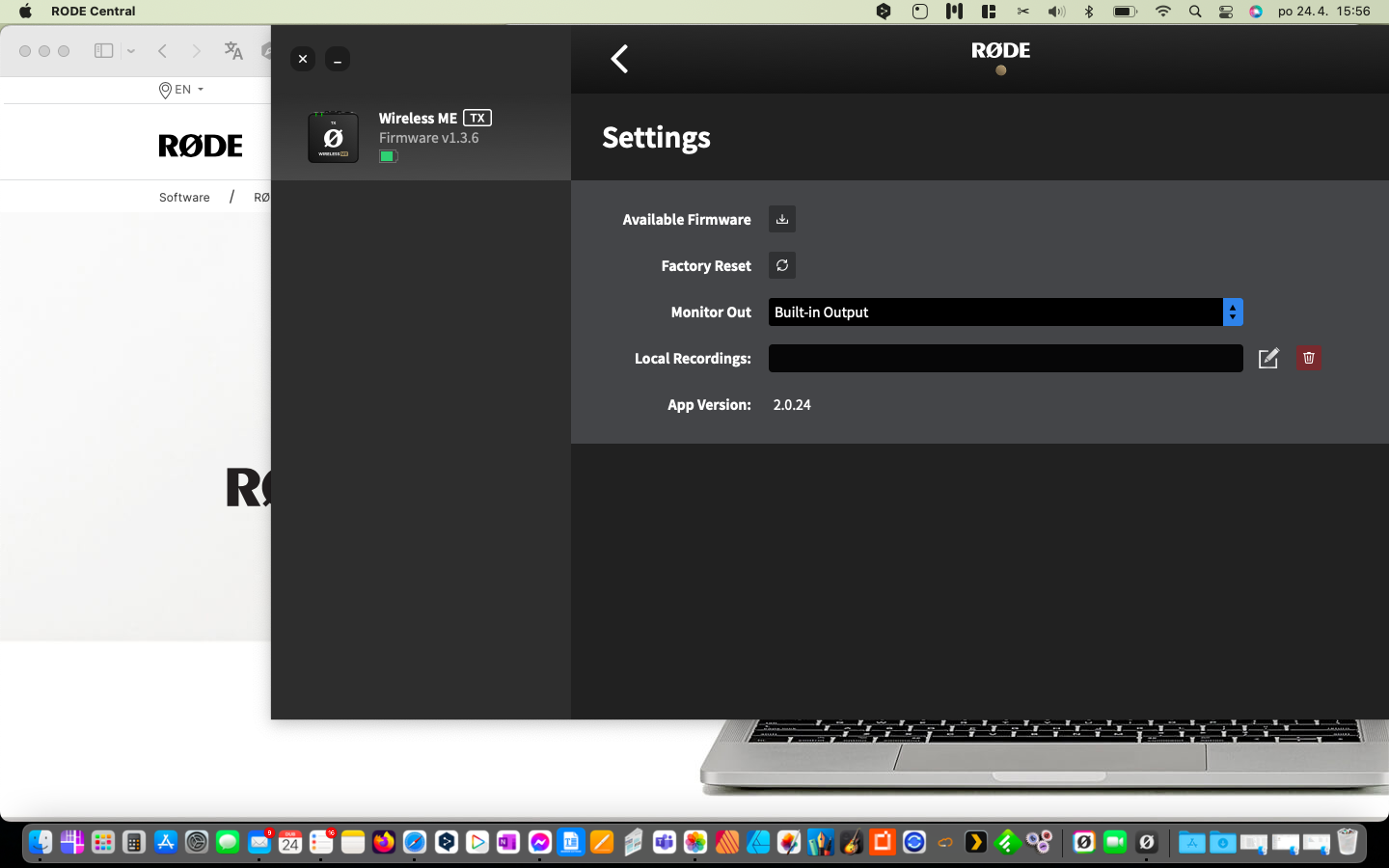Viewport: 1389px width, 868px height.
Task: Open the date and time in menu bar
Action: (x=1323, y=12)
